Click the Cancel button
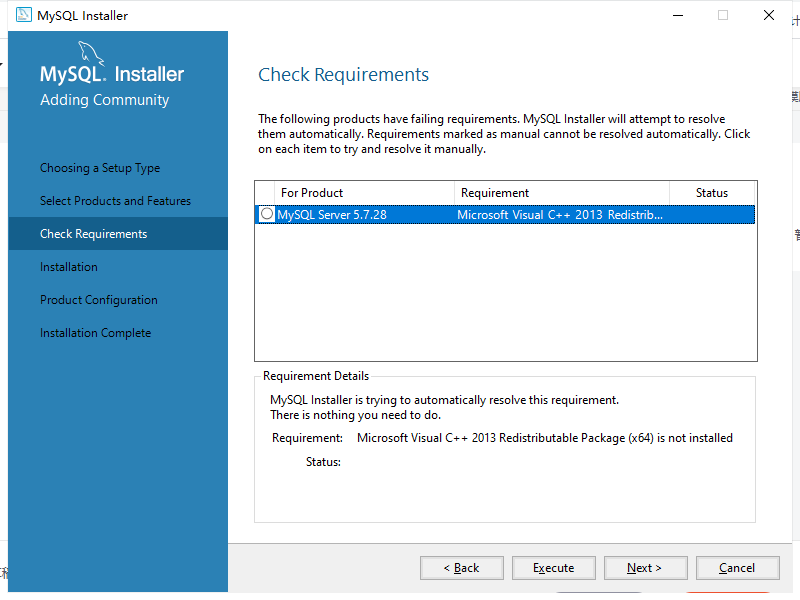The image size is (800, 600). (737, 567)
